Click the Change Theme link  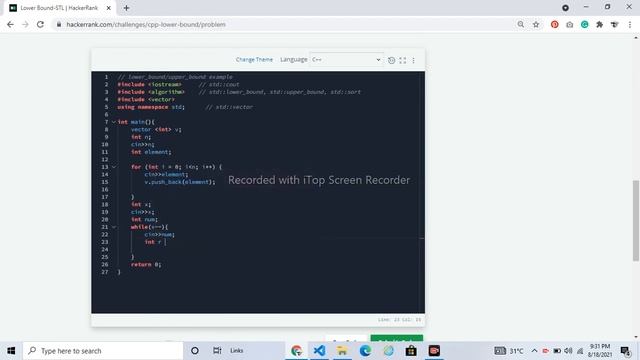[x=254, y=60]
